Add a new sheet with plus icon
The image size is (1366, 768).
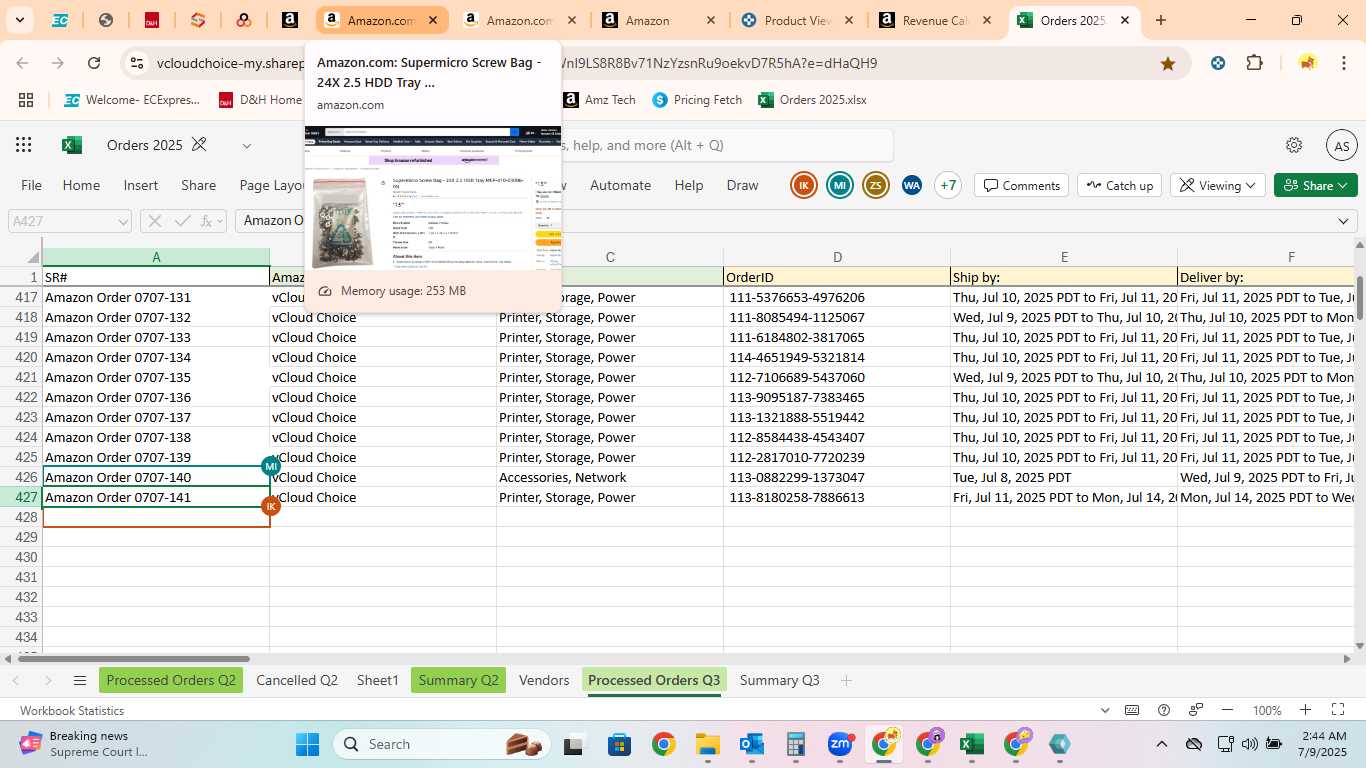click(846, 680)
